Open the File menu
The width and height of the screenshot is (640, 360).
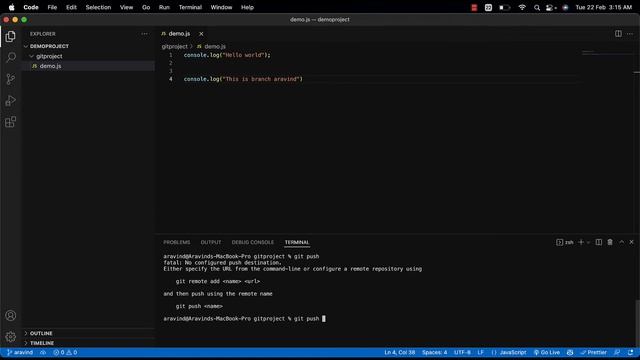[52, 7]
